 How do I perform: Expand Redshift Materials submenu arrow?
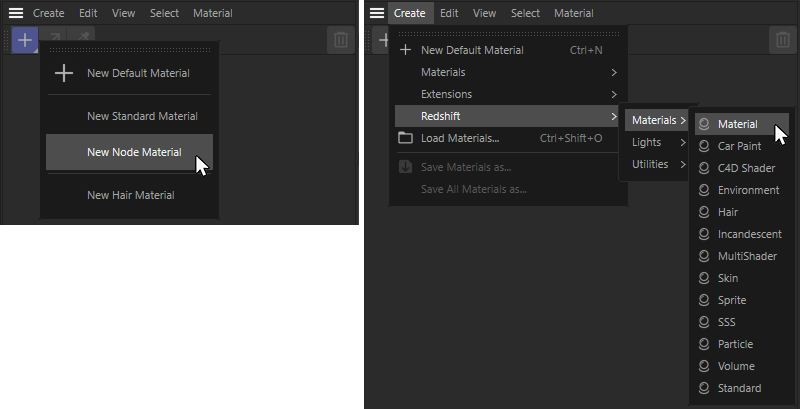(x=683, y=120)
